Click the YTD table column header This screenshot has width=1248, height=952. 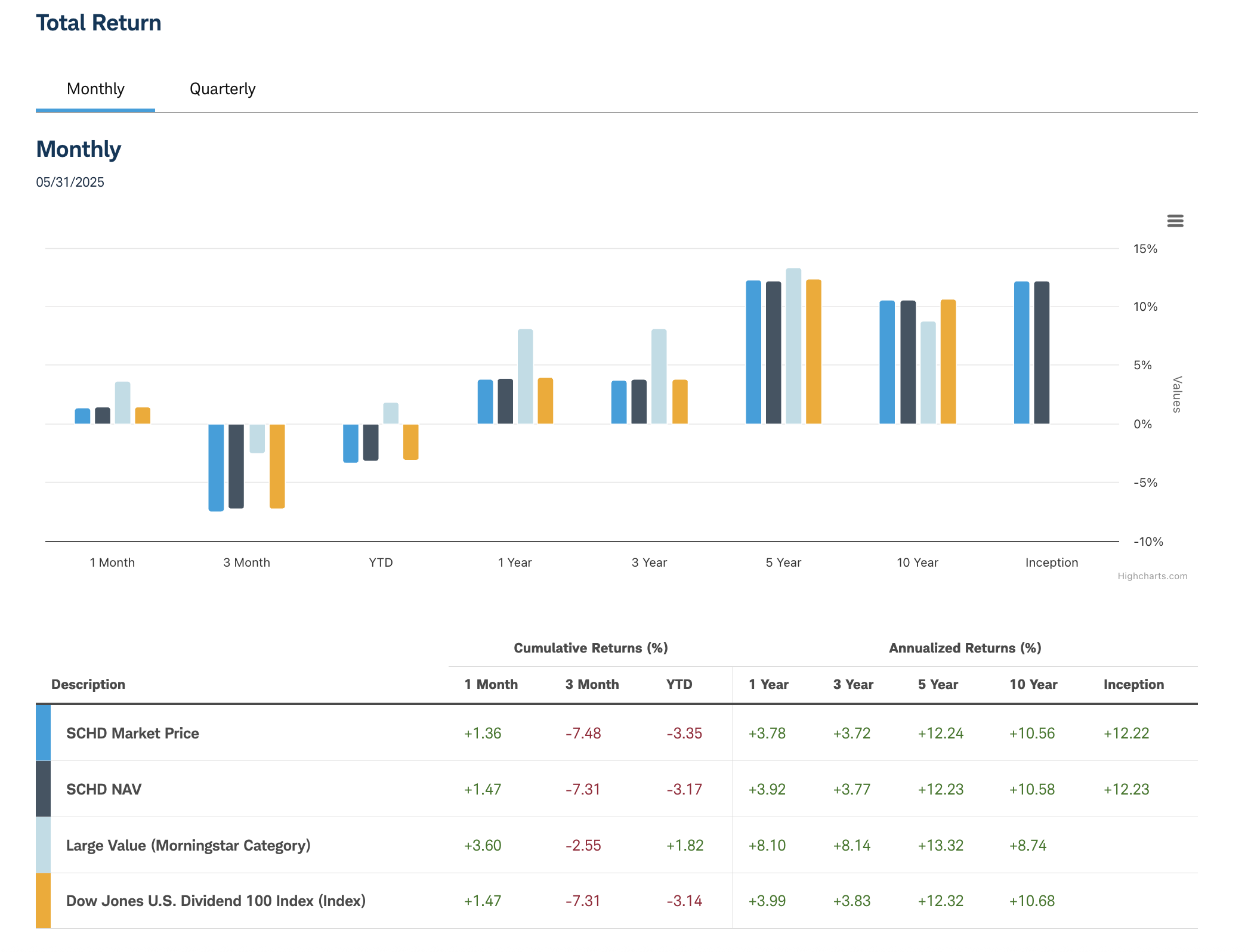coord(679,684)
